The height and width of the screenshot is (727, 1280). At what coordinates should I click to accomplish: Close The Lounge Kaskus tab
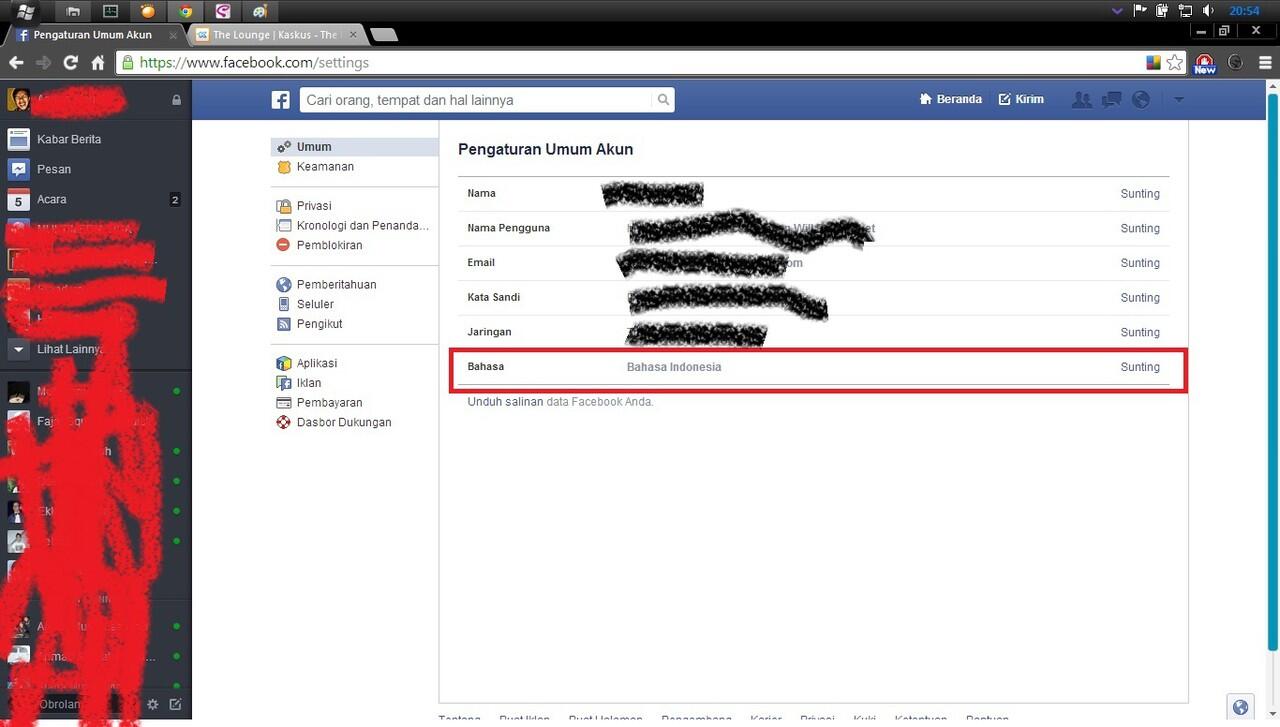click(352, 35)
